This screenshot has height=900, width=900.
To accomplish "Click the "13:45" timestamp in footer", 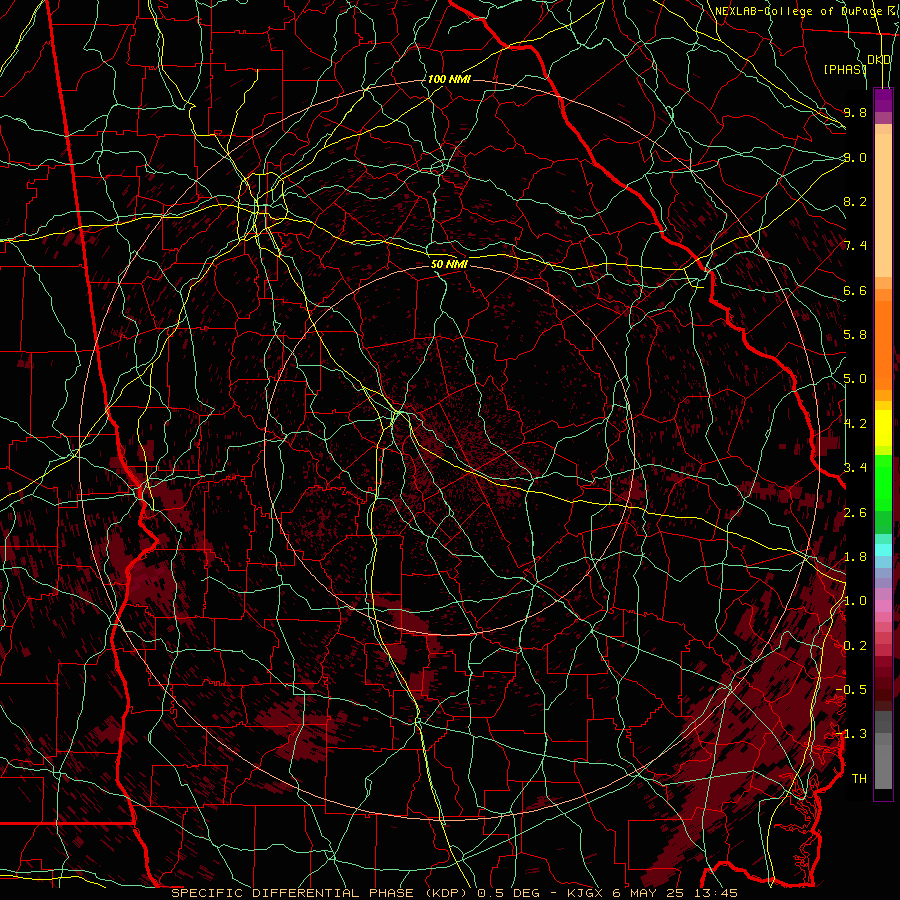I will (x=716, y=893).
